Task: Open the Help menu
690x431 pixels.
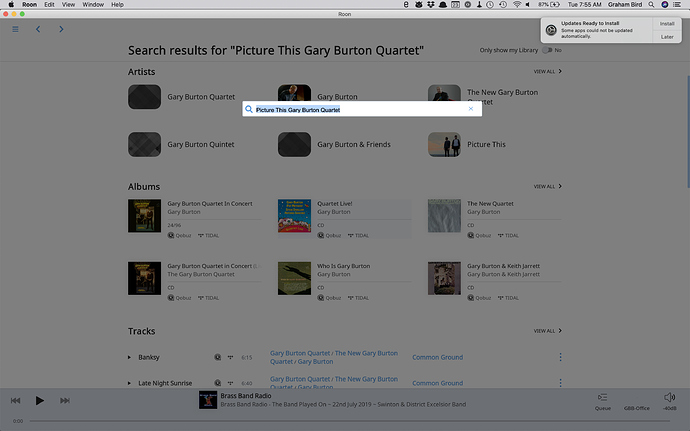Action: tap(117, 4)
